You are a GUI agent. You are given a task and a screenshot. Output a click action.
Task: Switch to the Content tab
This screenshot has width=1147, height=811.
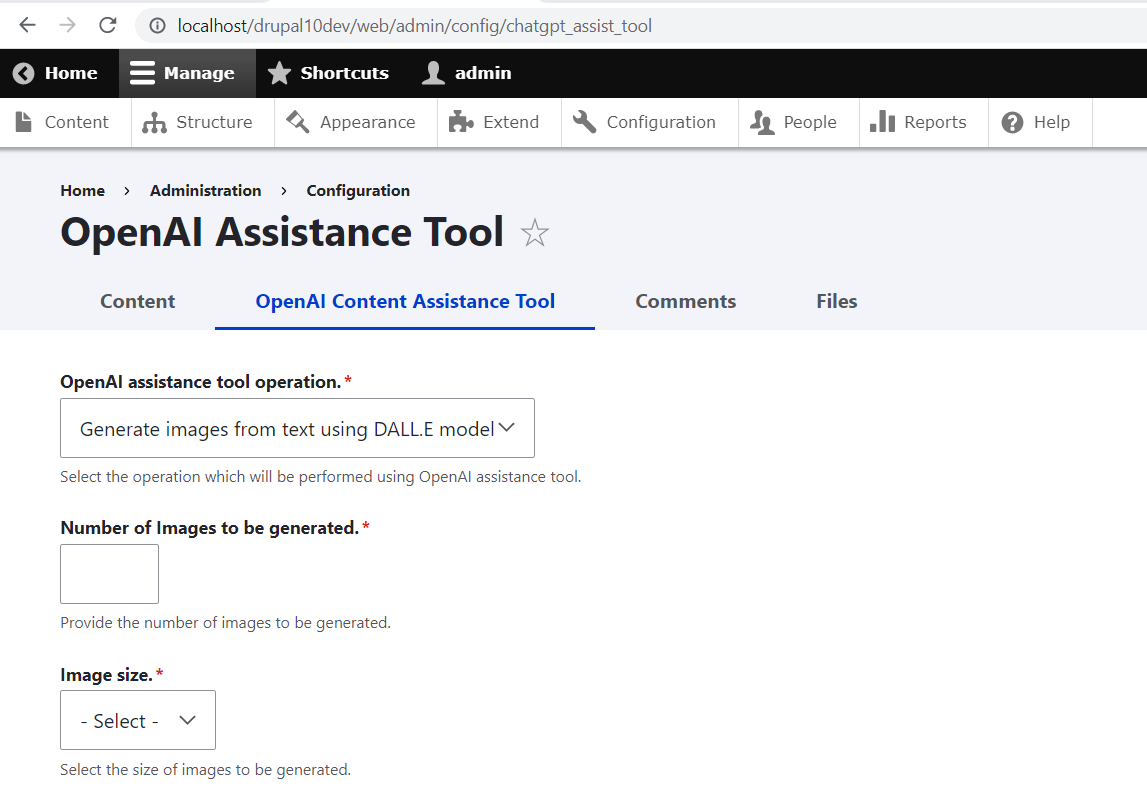[138, 301]
